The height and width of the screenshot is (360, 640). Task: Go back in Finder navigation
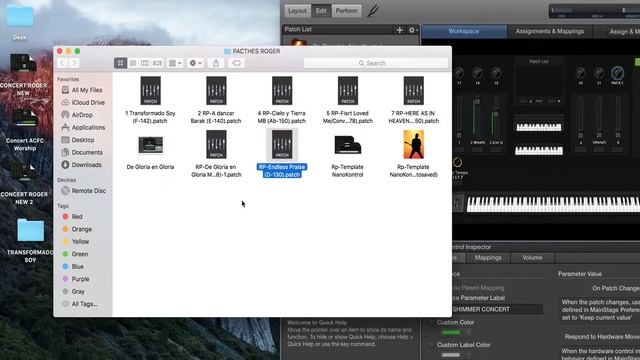pos(62,63)
